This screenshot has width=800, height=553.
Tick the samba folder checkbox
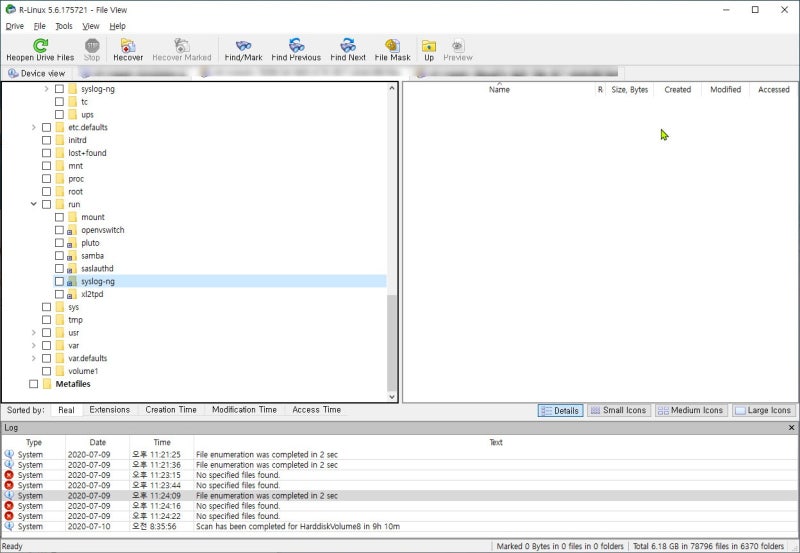pyautogui.click(x=59, y=256)
